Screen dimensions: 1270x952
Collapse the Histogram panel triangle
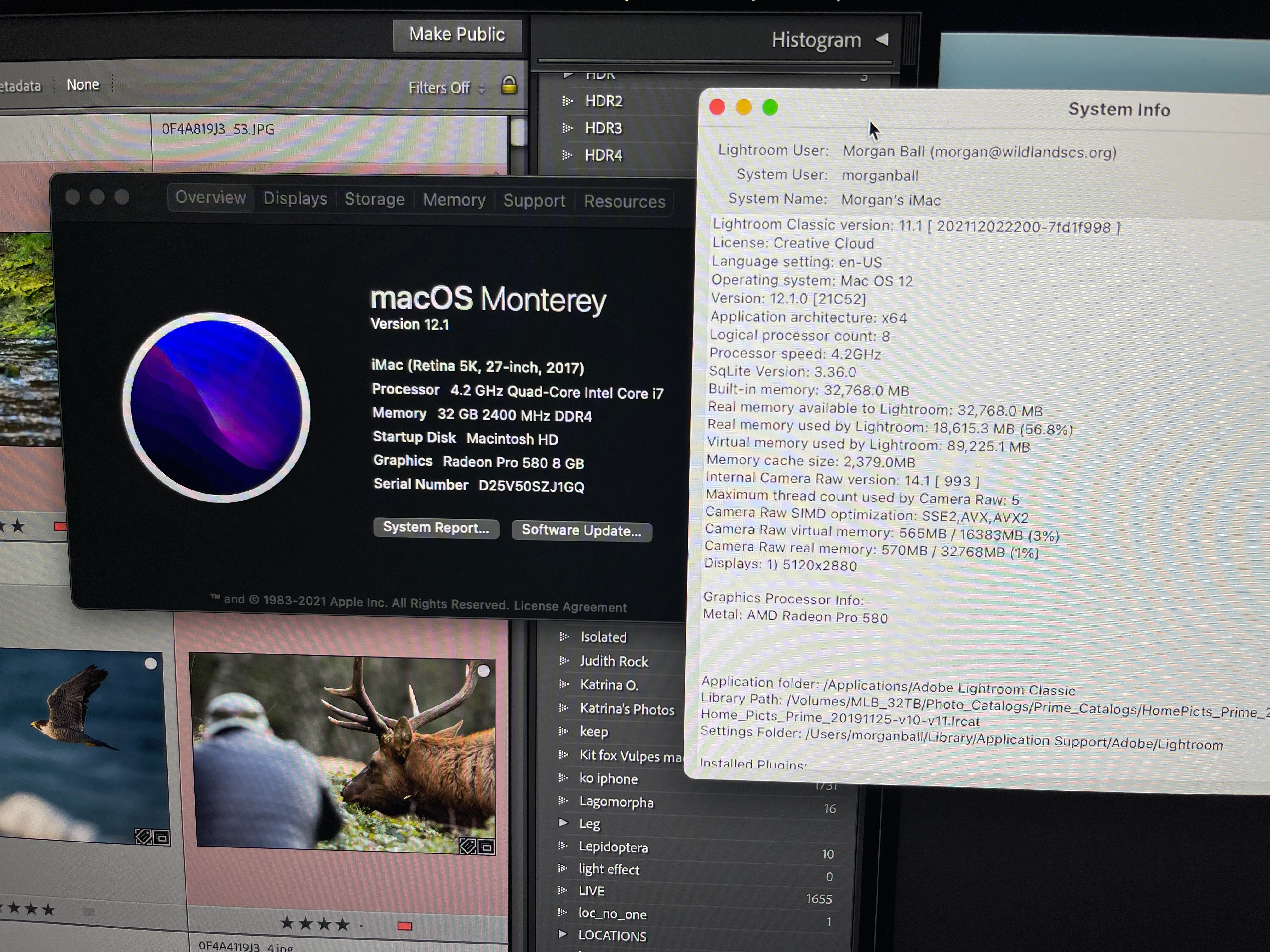coord(883,40)
